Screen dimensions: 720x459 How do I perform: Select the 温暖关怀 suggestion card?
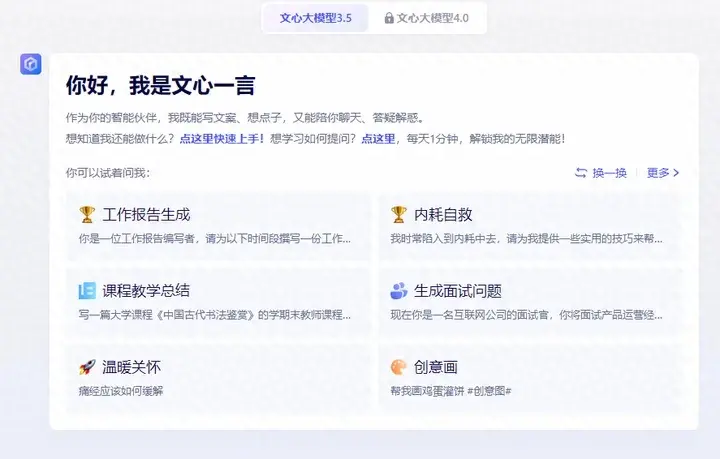218,378
